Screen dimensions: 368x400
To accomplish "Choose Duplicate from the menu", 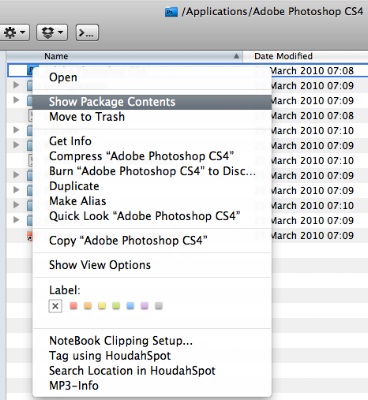I will point(152,186).
